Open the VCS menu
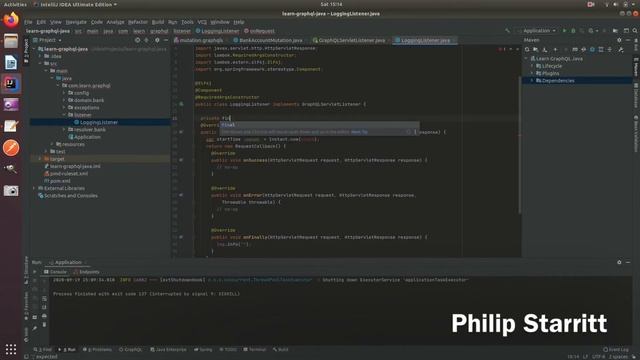640x360 pixels. (202, 22)
